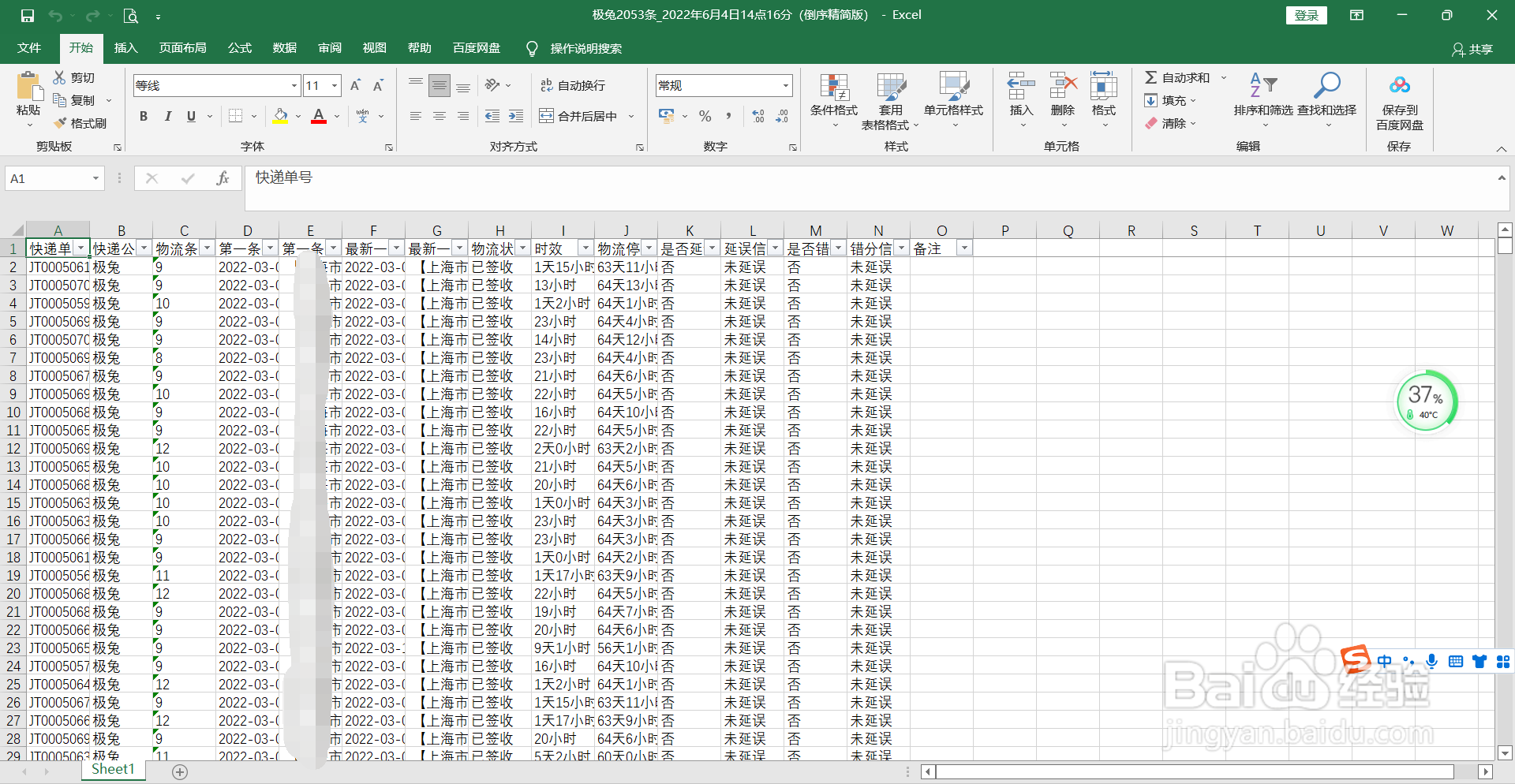Expand the AutoSum (自动求和) dropdown arrow
This screenshot has height=784, width=1515.
[1224, 77]
